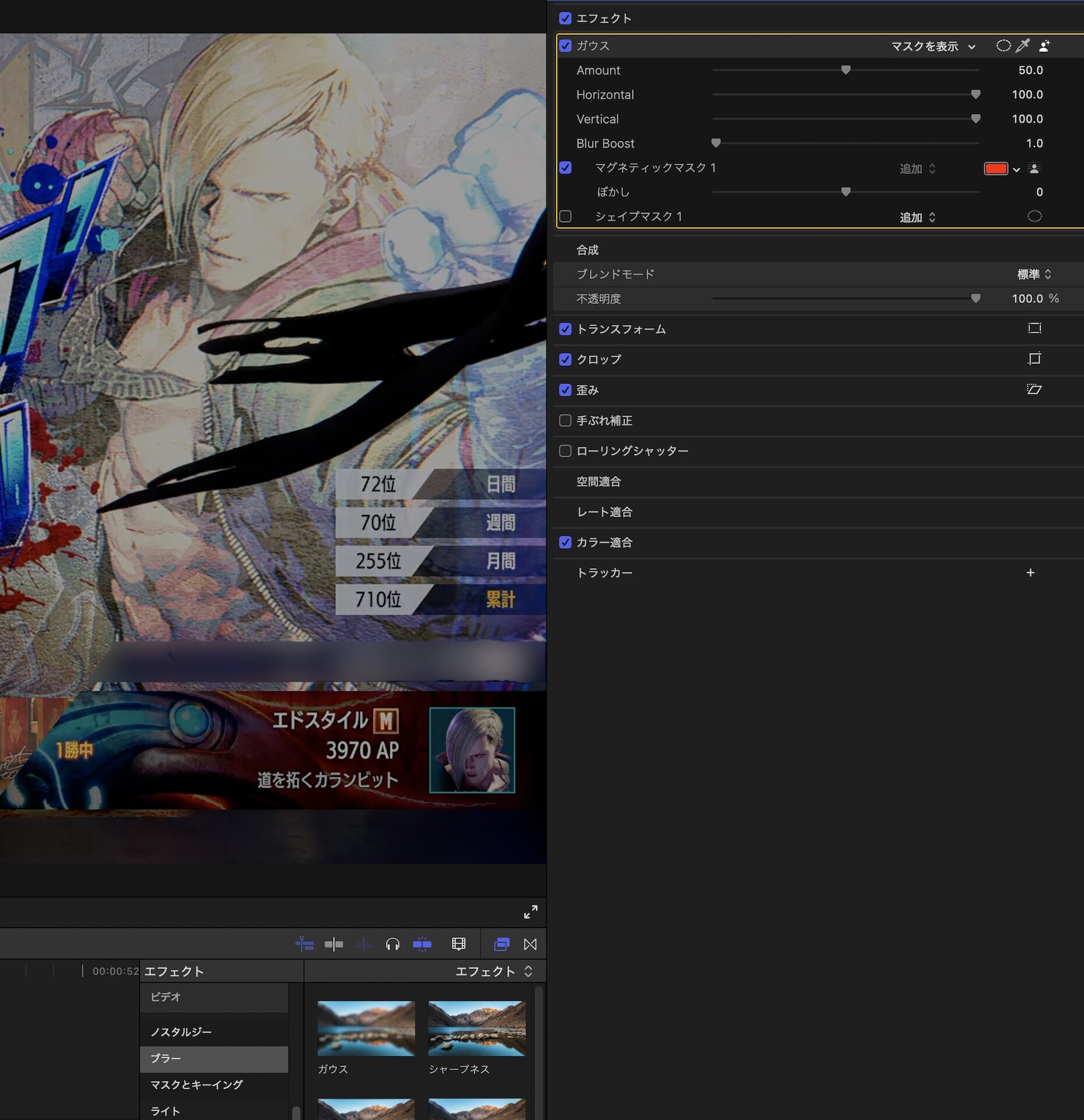Click the Blur Boost slider handle
1084x1120 pixels.
[x=716, y=143]
